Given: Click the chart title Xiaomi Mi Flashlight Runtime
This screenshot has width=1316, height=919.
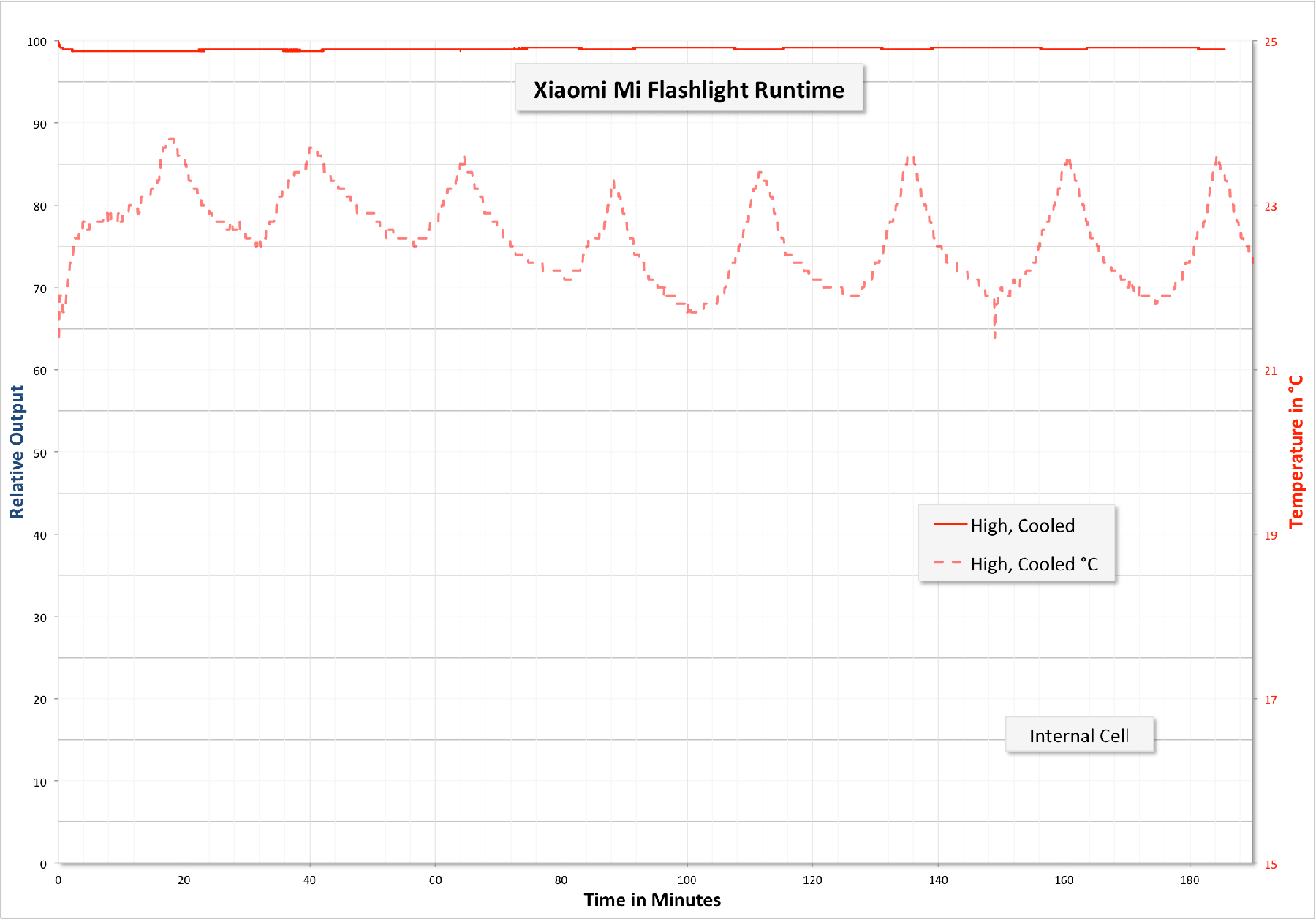Looking at the screenshot, I should coord(689,89).
